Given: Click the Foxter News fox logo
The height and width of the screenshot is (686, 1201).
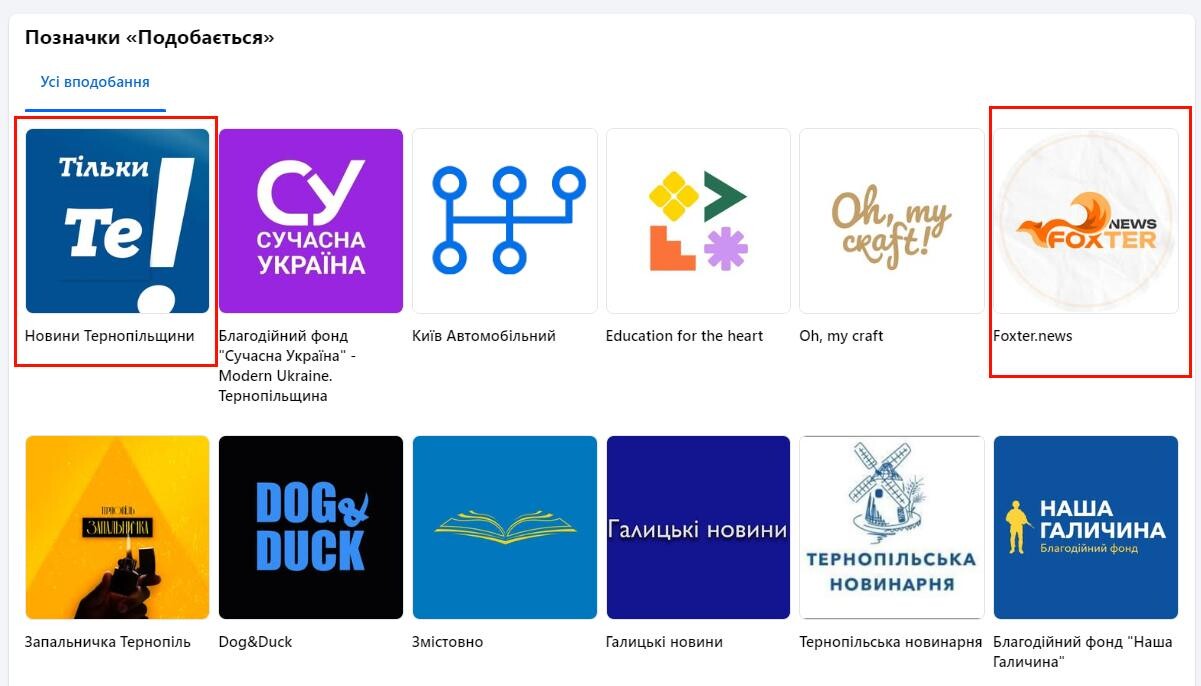Looking at the screenshot, I should (x=1086, y=221).
